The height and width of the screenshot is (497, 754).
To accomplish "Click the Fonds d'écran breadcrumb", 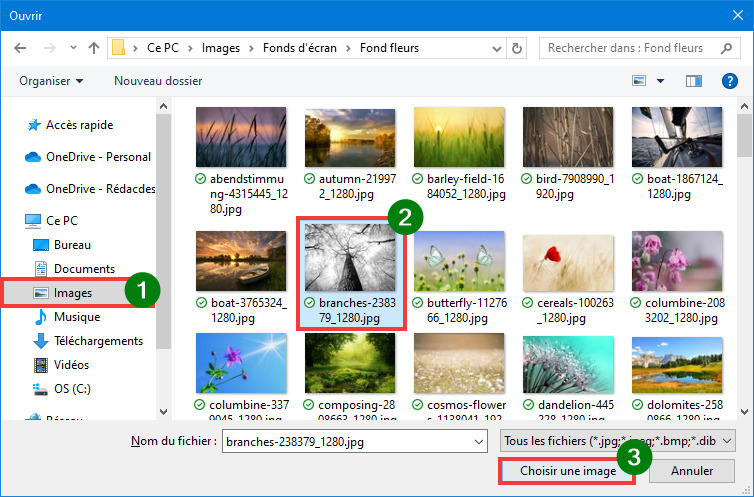I will pos(300,48).
